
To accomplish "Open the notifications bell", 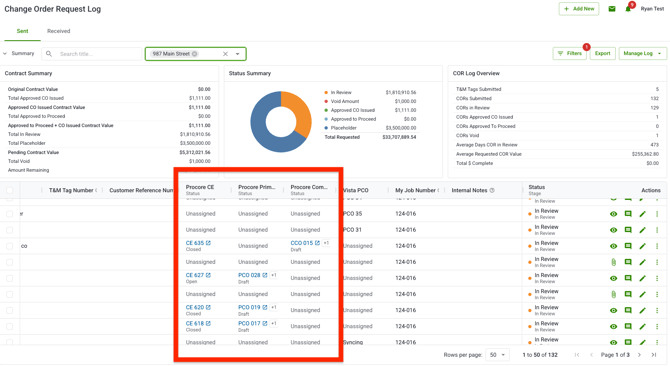I will (x=628, y=9).
